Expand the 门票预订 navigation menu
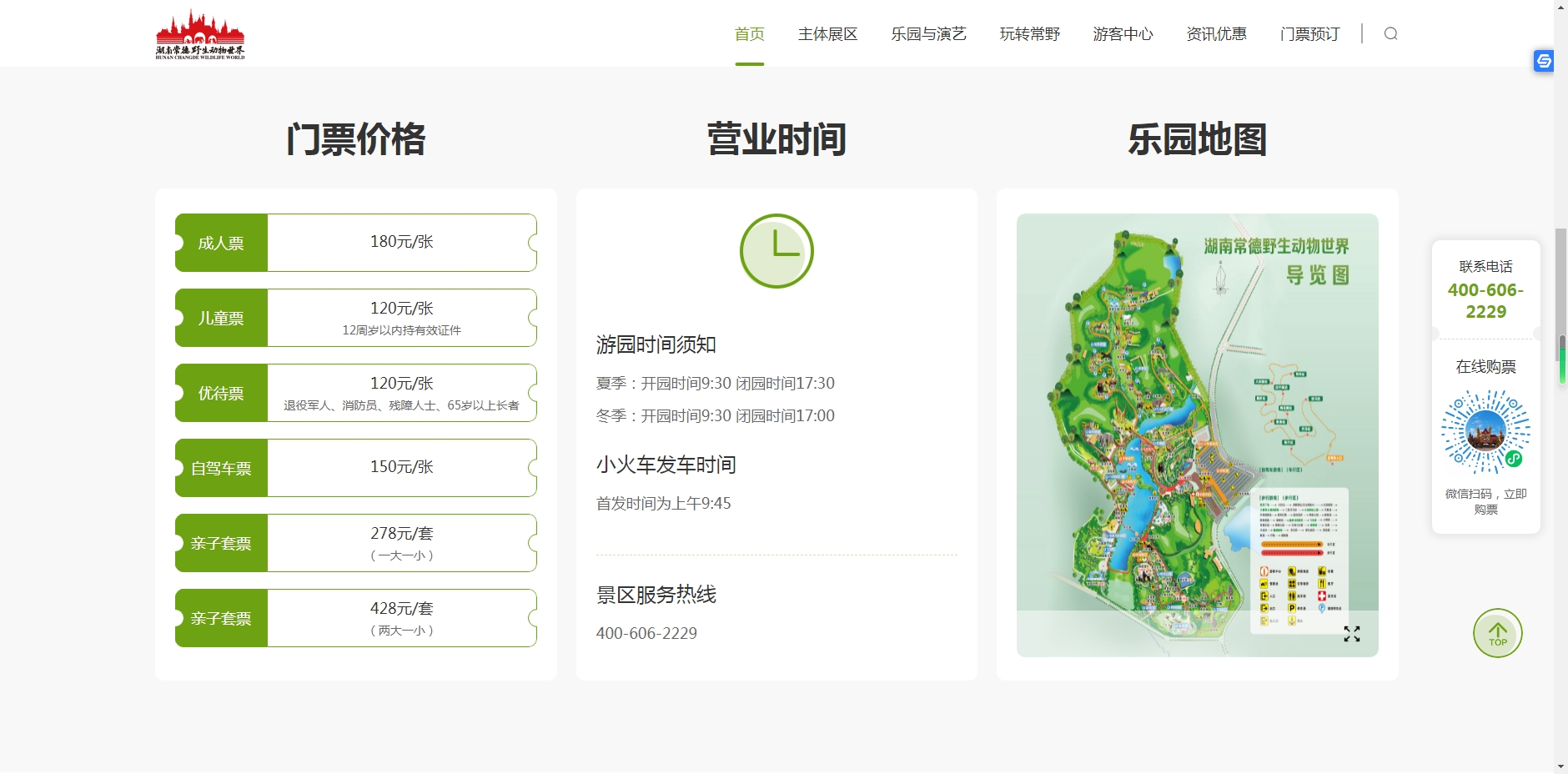The image size is (1568, 774). [1309, 34]
